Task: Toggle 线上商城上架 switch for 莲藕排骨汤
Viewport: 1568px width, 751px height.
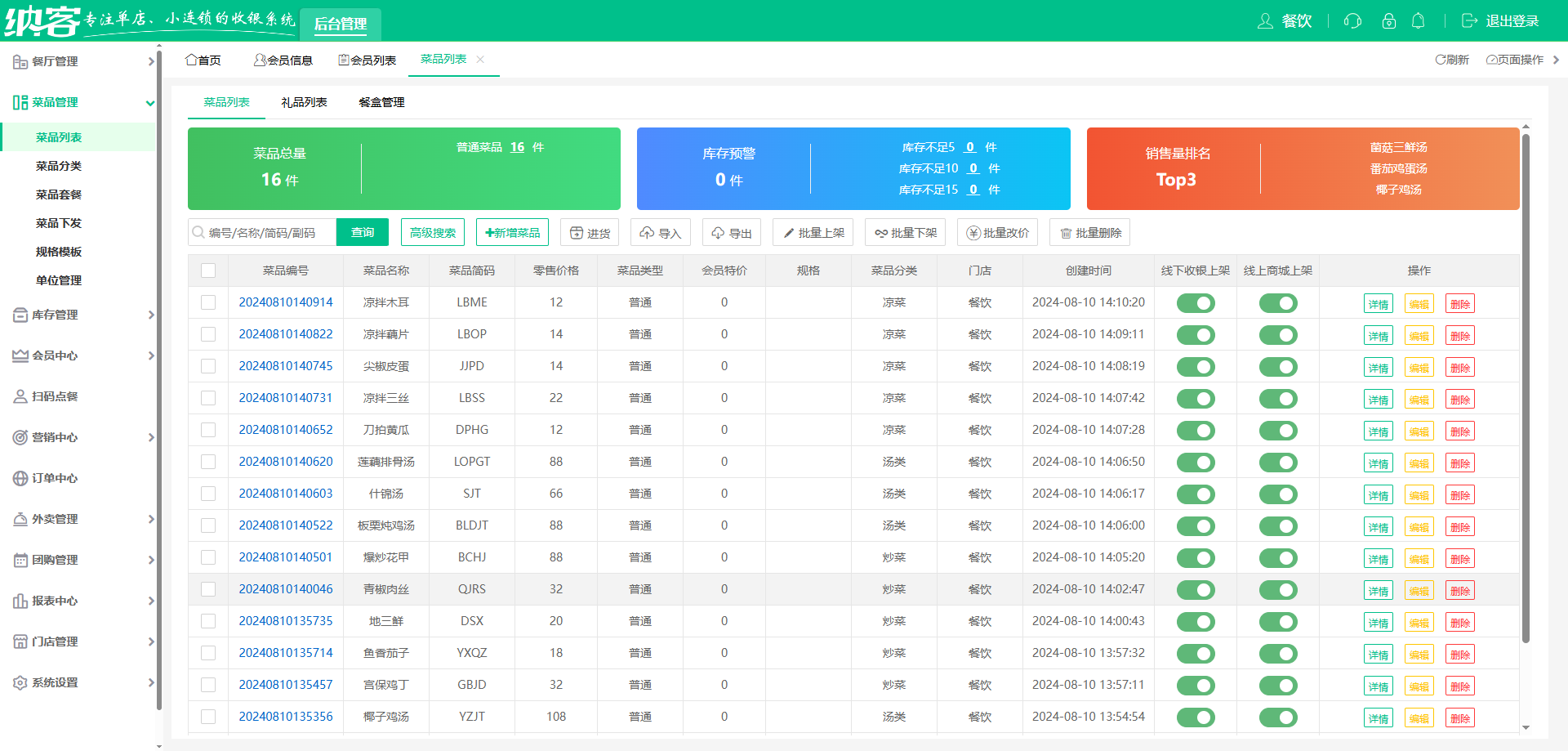Action: pyautogui.click(x=1278, y=463)
